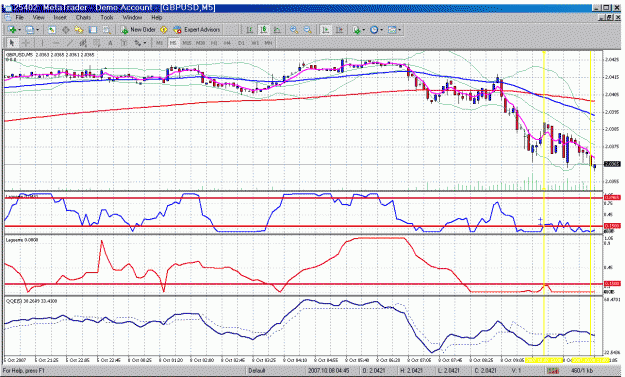Select the Equidistant Channel tool
Screen dimensions: 625x377
point(83,43)
